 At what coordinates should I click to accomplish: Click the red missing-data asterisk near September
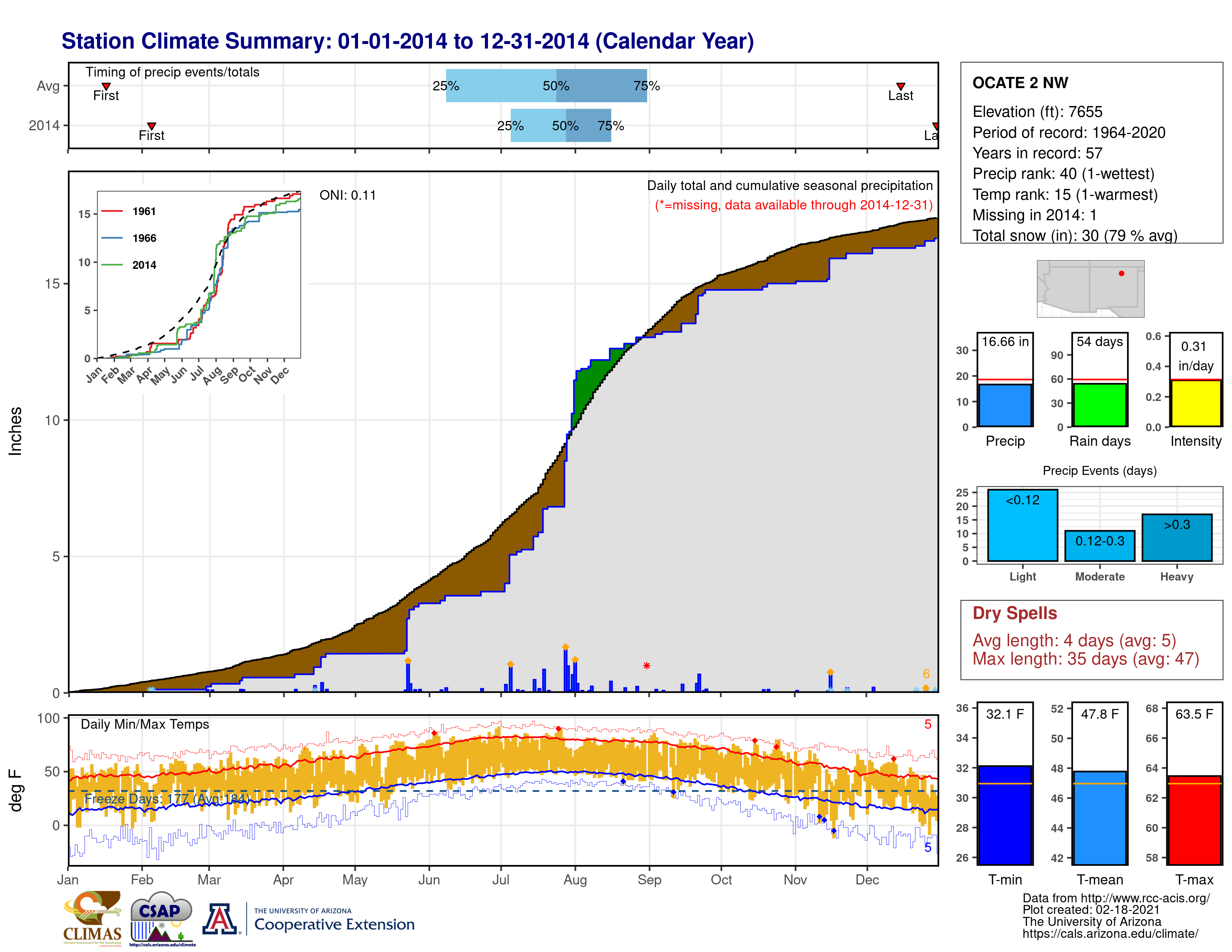647,666
